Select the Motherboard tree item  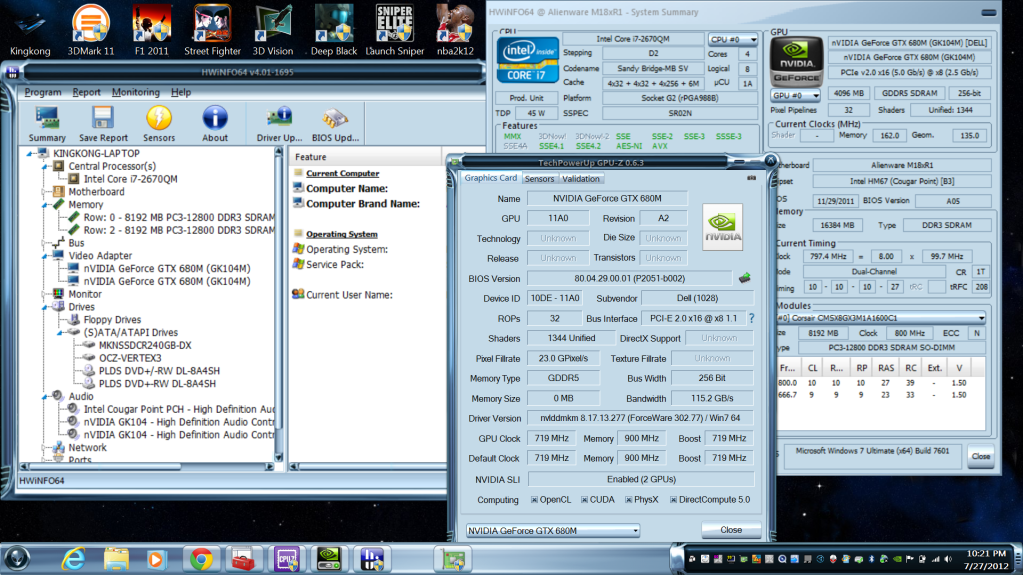96,192
